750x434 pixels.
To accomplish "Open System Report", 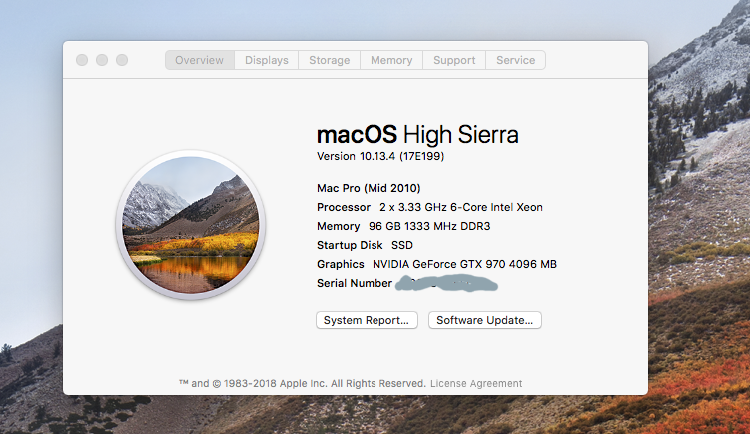I will pos(366,320).
